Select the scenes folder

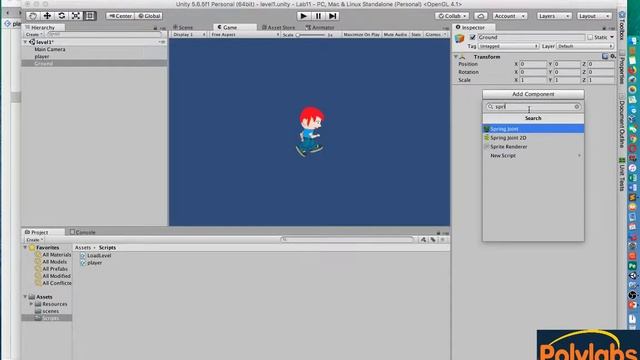pyautogui.click(x=47, y=311)
